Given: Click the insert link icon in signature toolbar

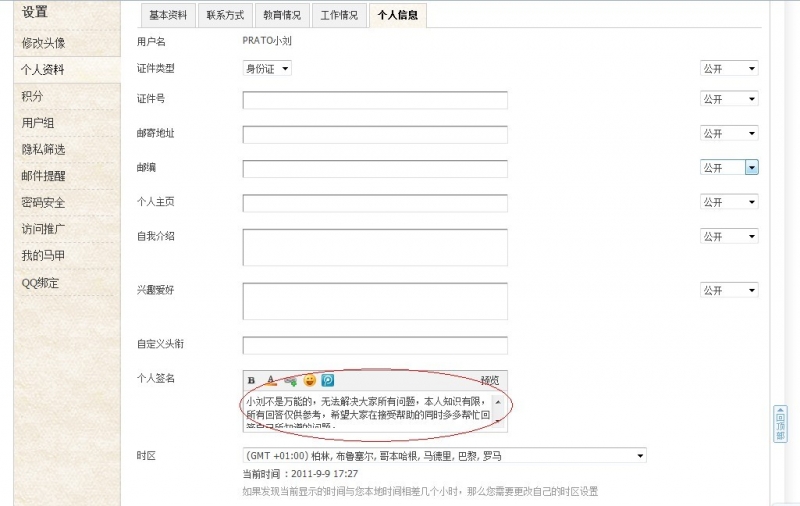Looking at the screenshot, I should 290,380.
